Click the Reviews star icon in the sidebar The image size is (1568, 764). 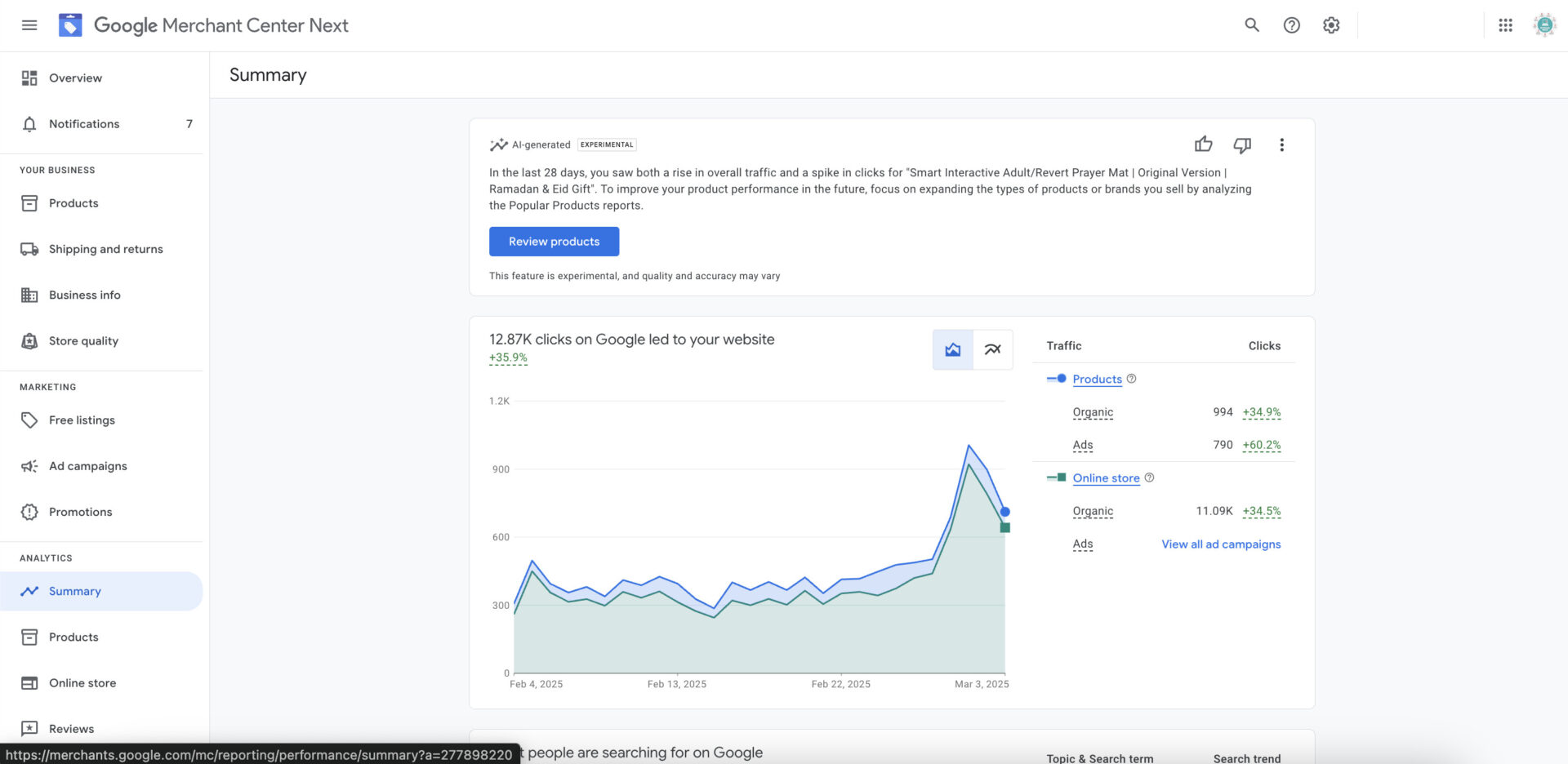(29, 728)
